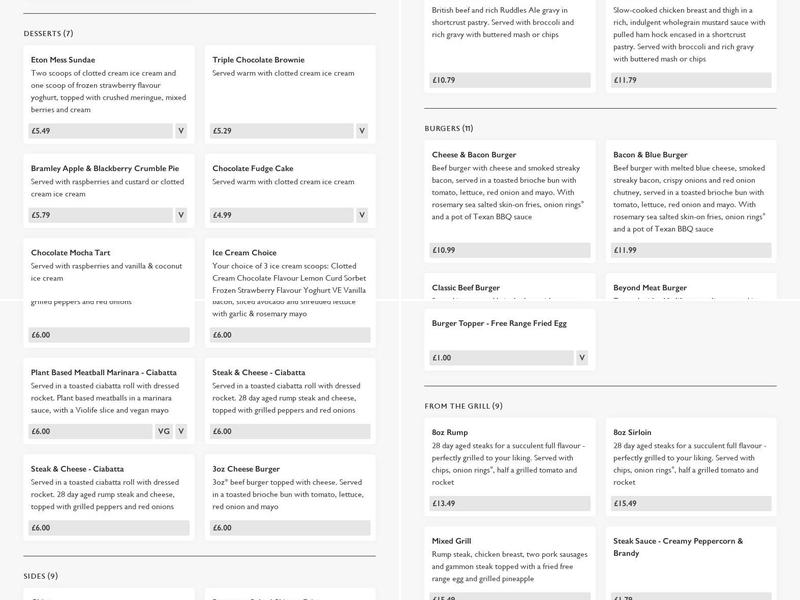Open the Bacon & Blue Burger item
Screen dimensions: 800x600
coord(650,155)
